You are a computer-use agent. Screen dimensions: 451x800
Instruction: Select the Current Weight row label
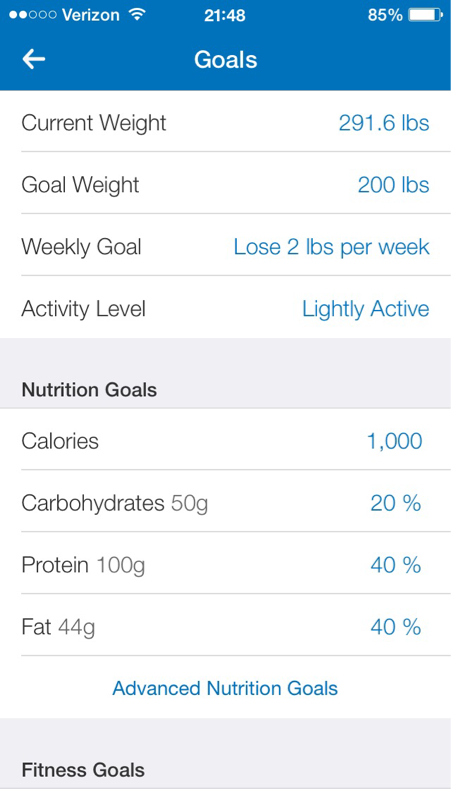click(x=94, y=123)
